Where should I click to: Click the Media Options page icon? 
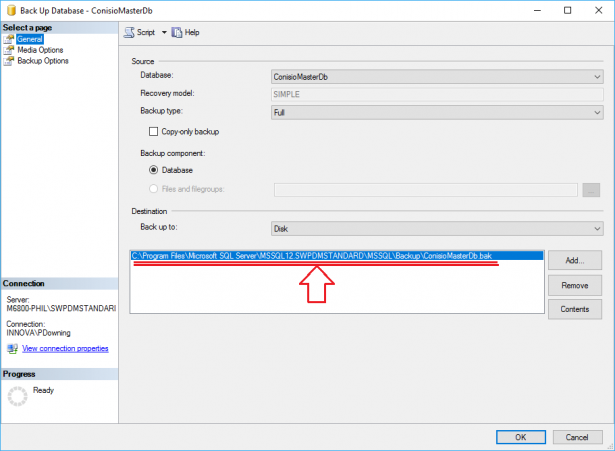[x=9, y=50]
